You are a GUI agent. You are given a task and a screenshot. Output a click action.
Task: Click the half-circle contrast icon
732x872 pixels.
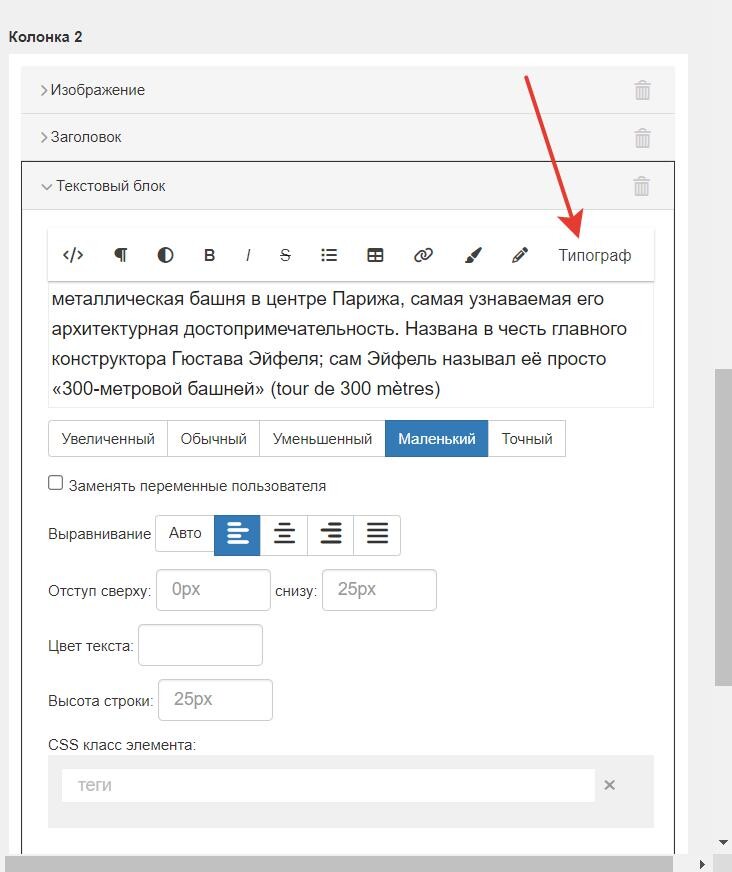[x=165, y=255]
